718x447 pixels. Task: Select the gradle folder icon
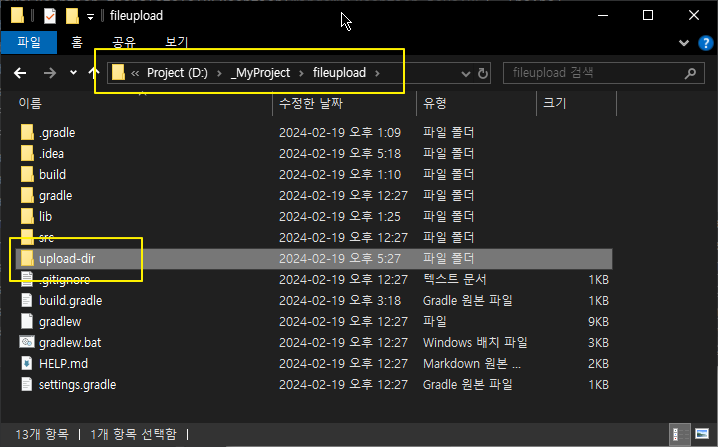tap(27, 196)
